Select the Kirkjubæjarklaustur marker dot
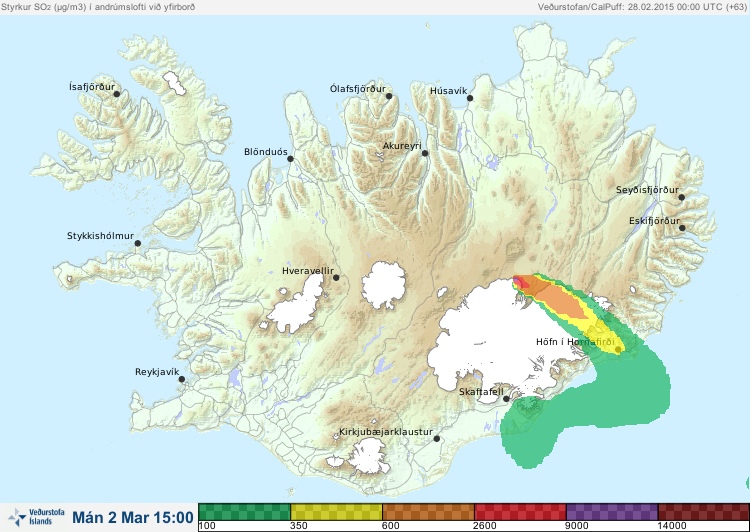The height and width of the screenshot is (532, 750). click(x=436, y=439)
